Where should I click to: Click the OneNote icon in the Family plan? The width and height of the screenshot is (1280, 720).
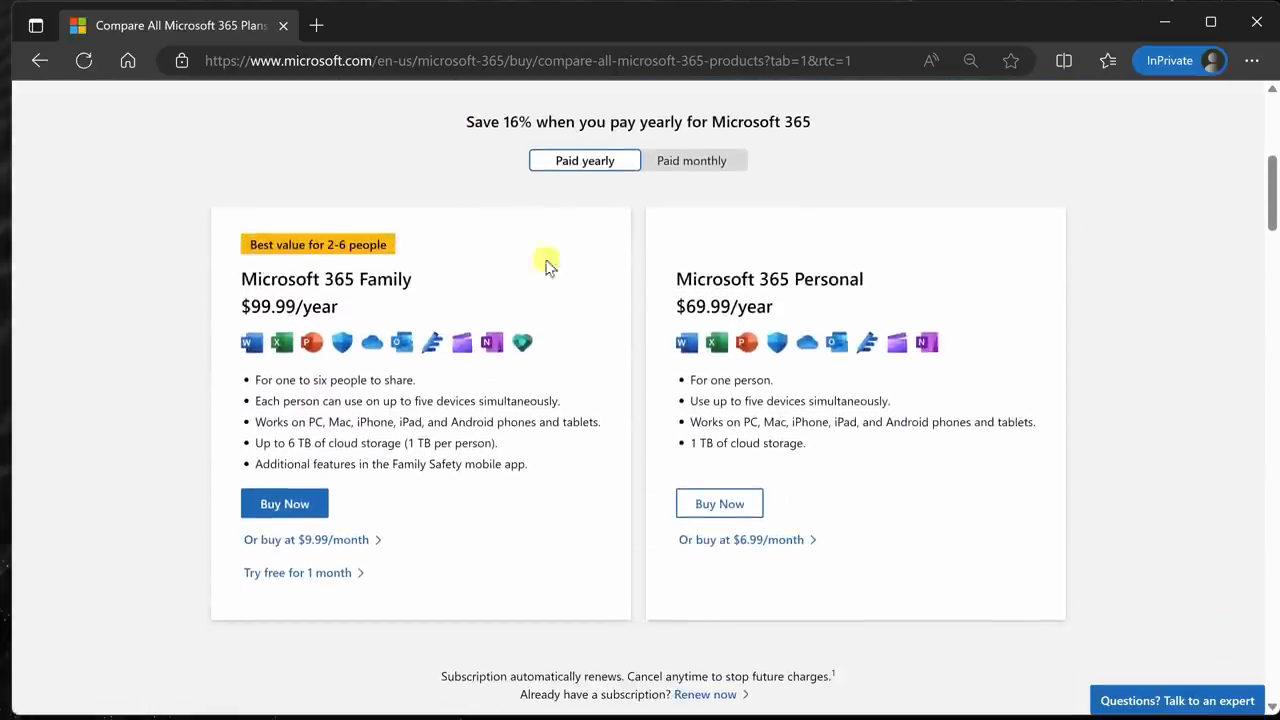[x=492, y=343]
